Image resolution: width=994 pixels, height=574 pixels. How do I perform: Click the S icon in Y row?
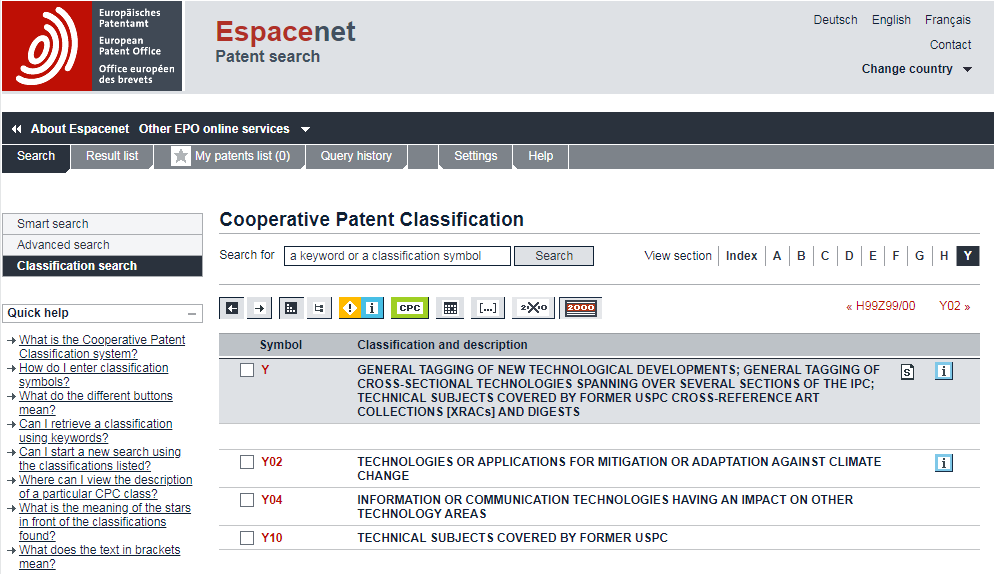click(x=907, y=372)
